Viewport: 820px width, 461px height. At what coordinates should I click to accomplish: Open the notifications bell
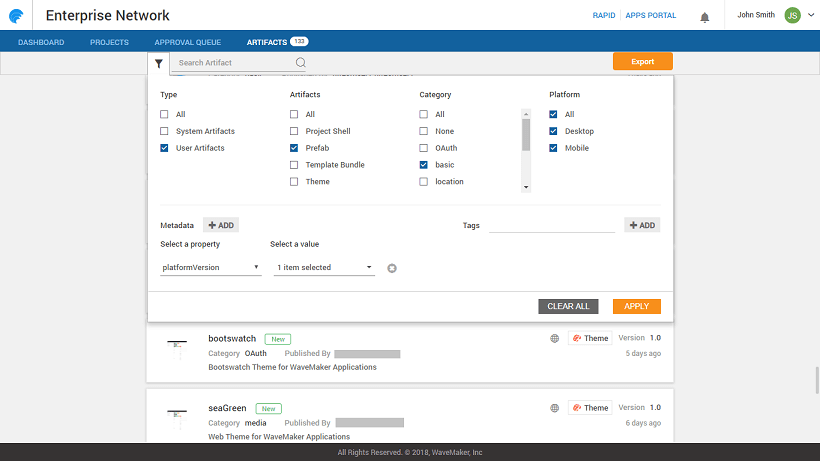click(704, 17)
